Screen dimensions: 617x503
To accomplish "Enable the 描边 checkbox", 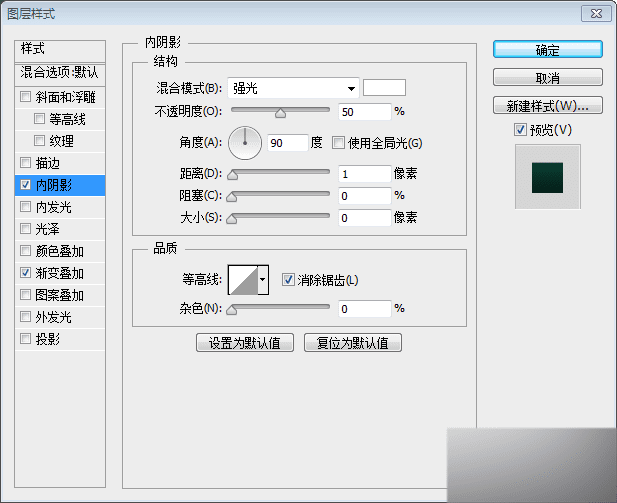I will (x=26, y=163).
